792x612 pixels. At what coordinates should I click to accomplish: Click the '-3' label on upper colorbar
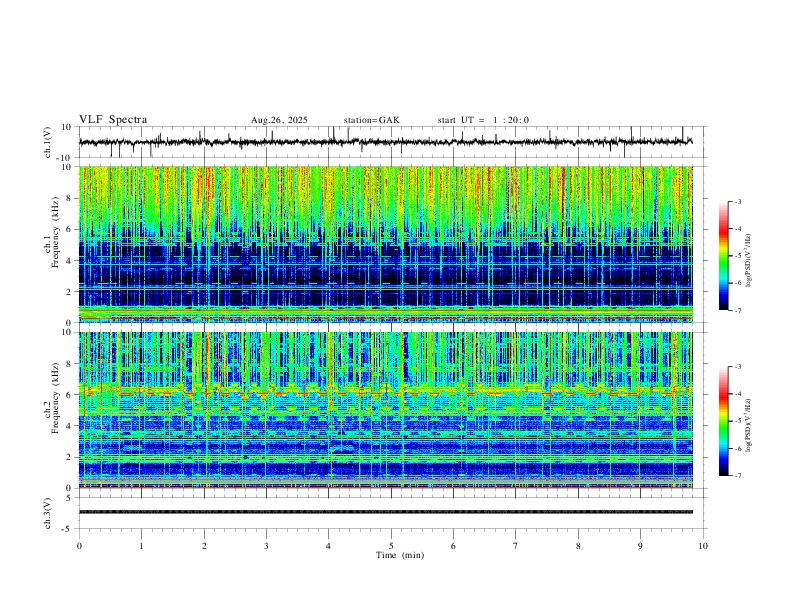(738, 201)
